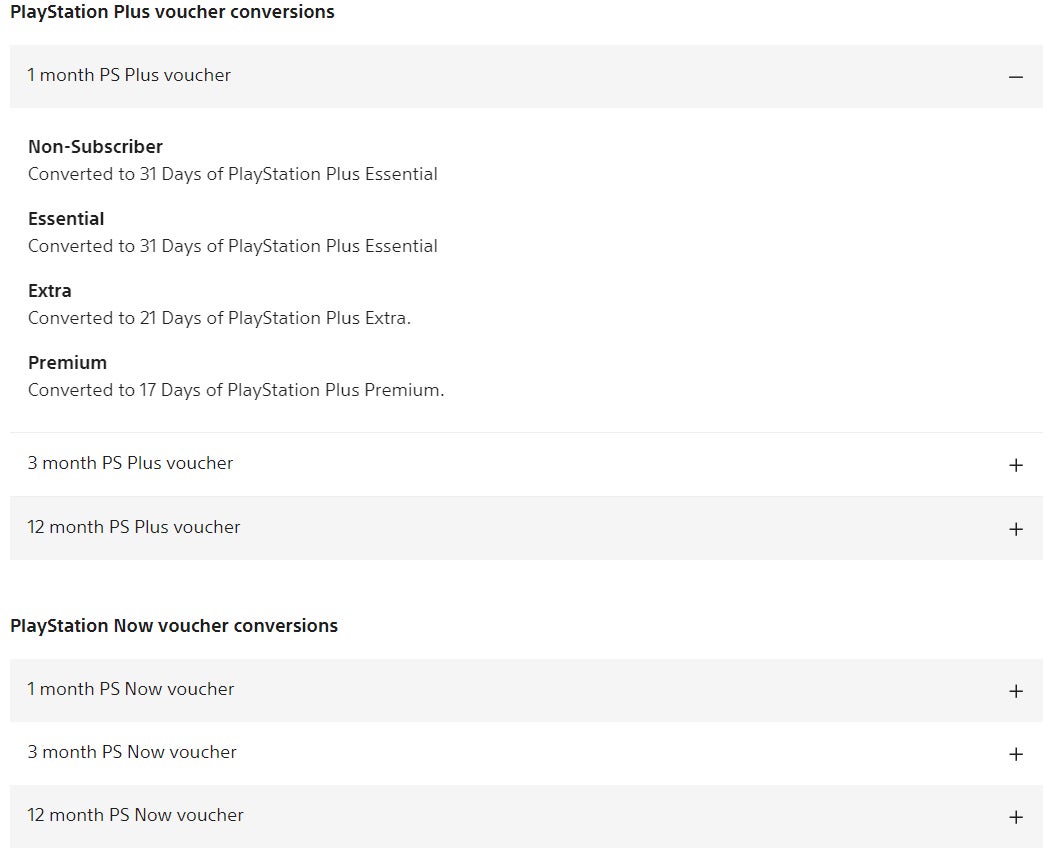Click the bold Premium subheading
This screenshot has height=856, width=1046.
[67, 363]
